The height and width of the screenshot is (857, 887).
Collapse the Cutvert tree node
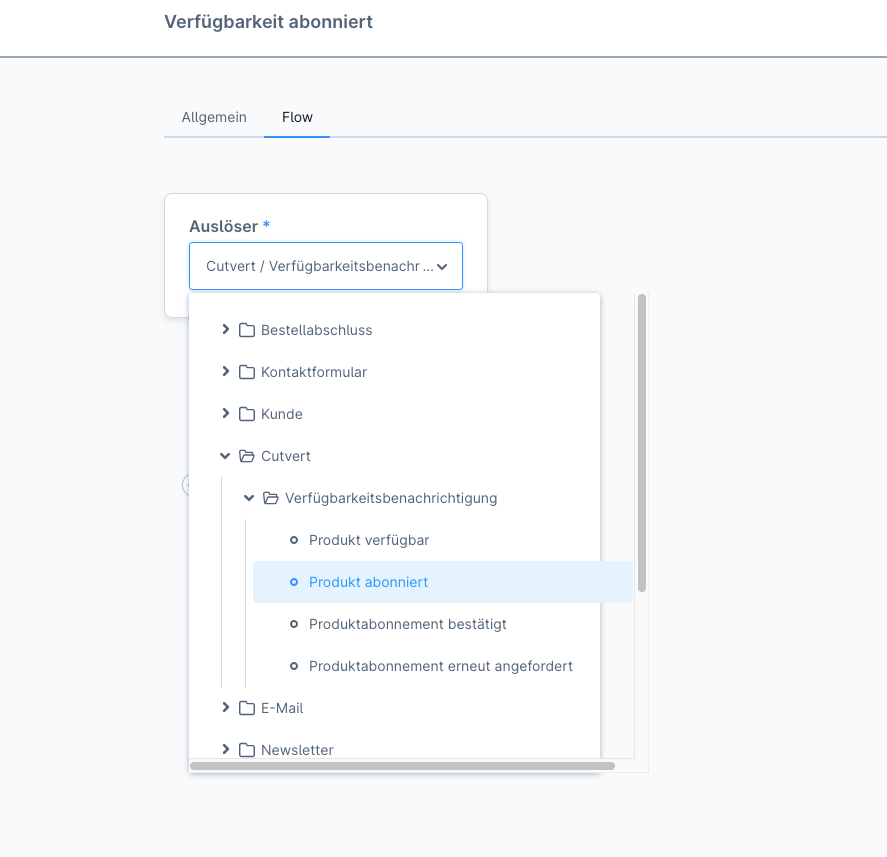[x=225, y=456]
